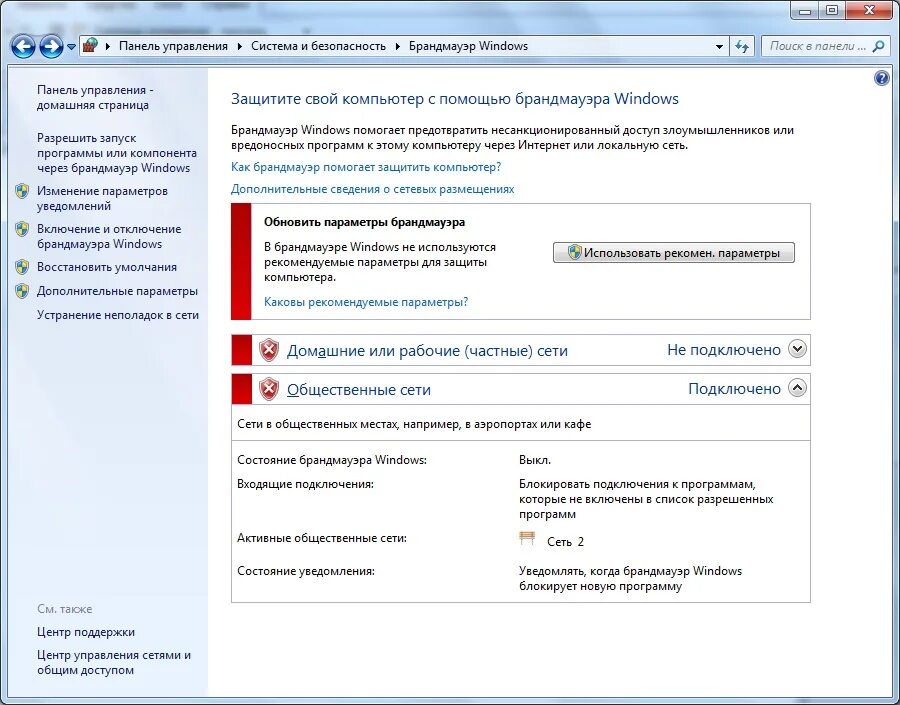Open help with the question mark icon
The width and height of the screenshot is (900, 705).
[882, 78]
